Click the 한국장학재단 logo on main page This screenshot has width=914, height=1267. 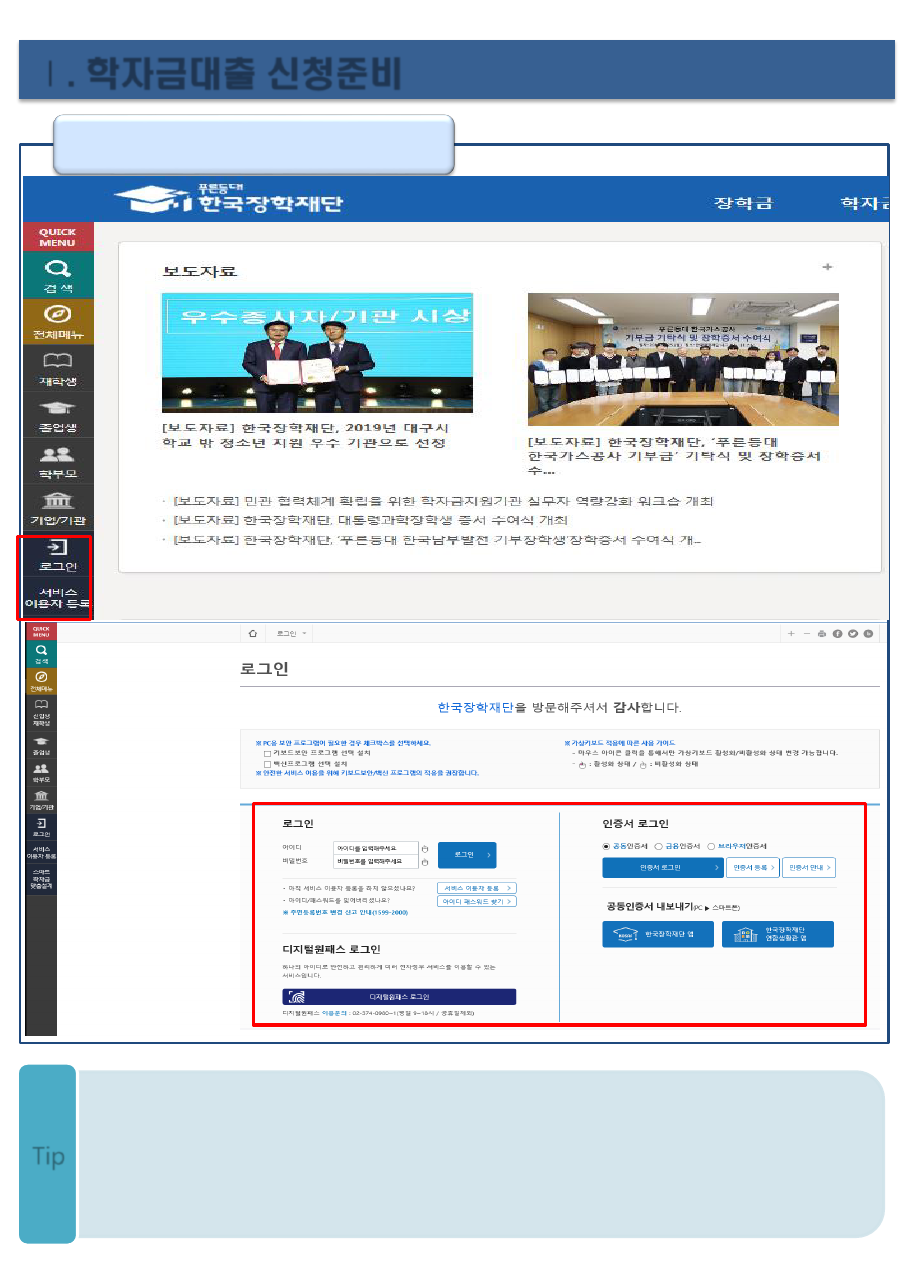(x=228, y=198)
